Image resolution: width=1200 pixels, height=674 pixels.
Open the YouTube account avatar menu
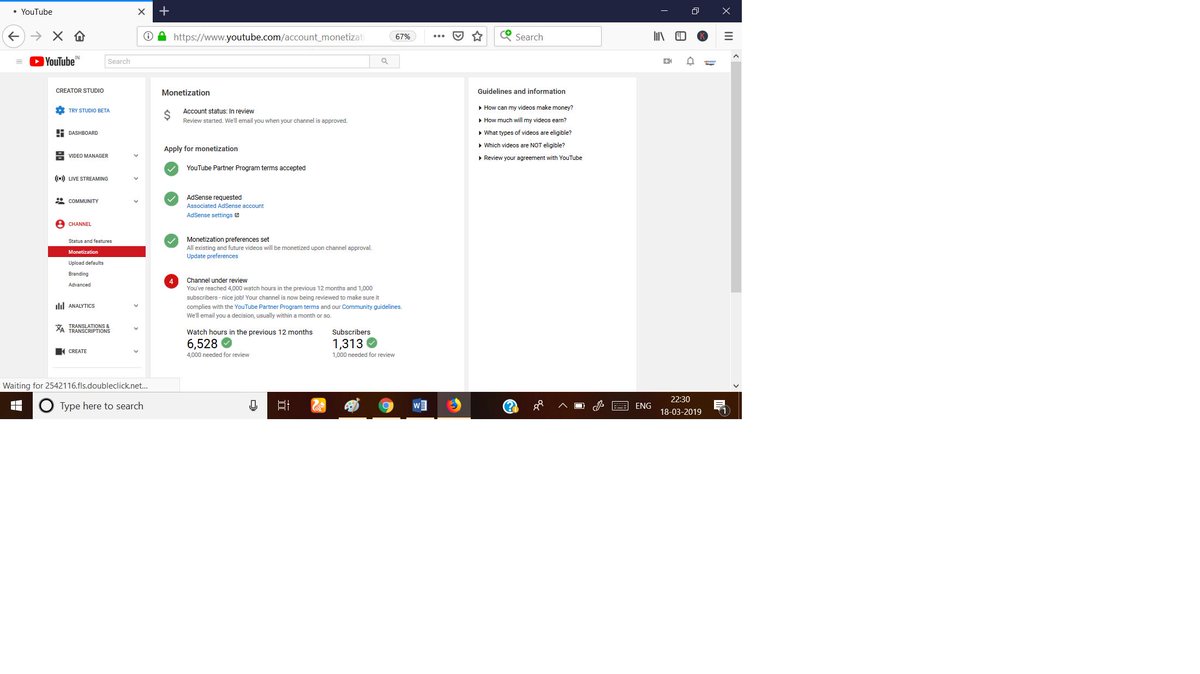(710, 61)
